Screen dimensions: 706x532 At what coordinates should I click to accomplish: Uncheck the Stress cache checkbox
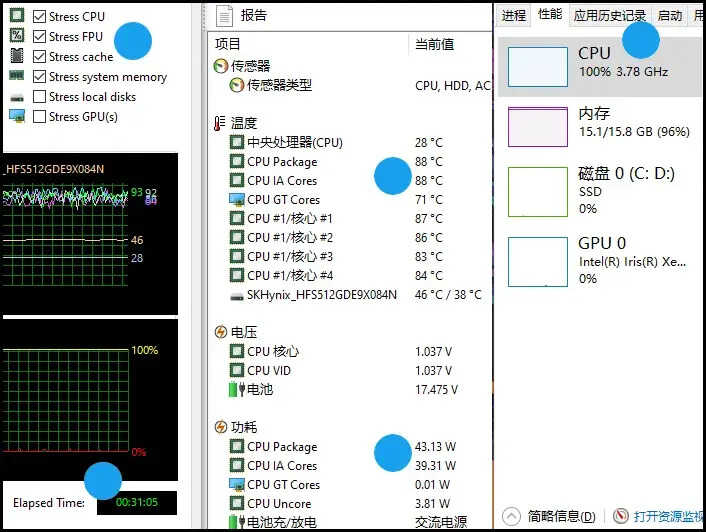(x=40, y=57)
